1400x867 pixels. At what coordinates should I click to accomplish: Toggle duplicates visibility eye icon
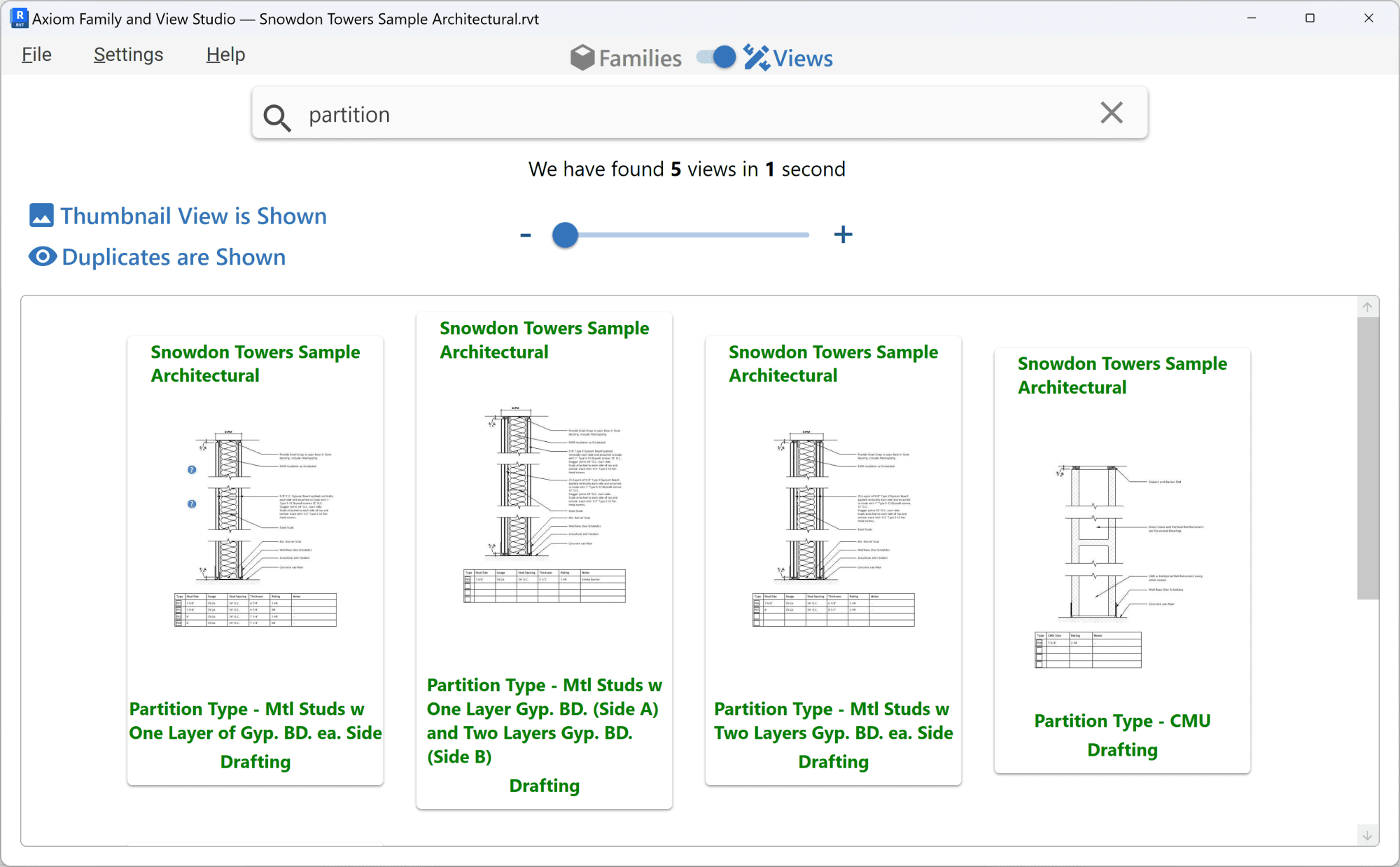pyautogui.click(x=43, y=257)
